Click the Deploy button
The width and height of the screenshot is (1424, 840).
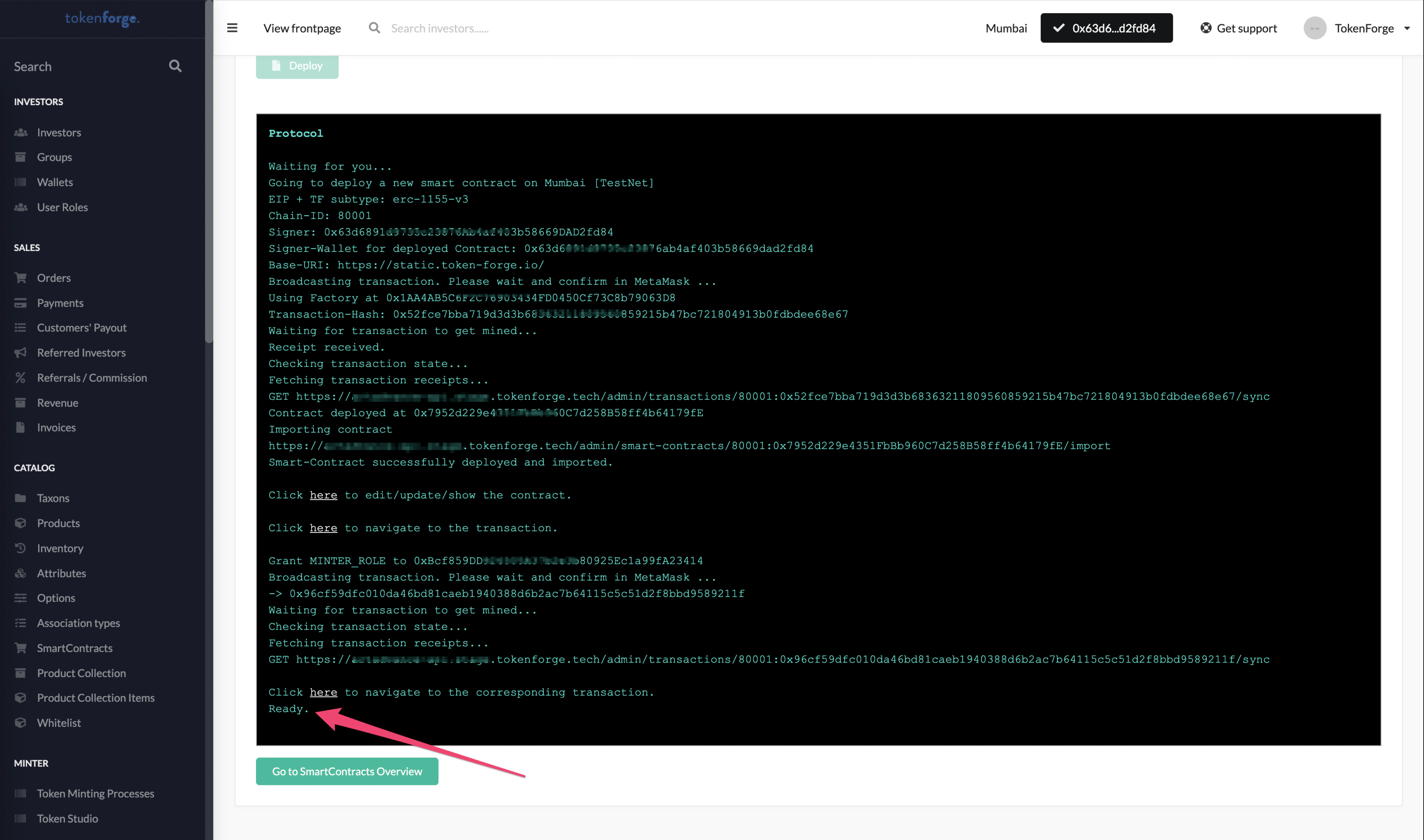[x=297, y=66]
